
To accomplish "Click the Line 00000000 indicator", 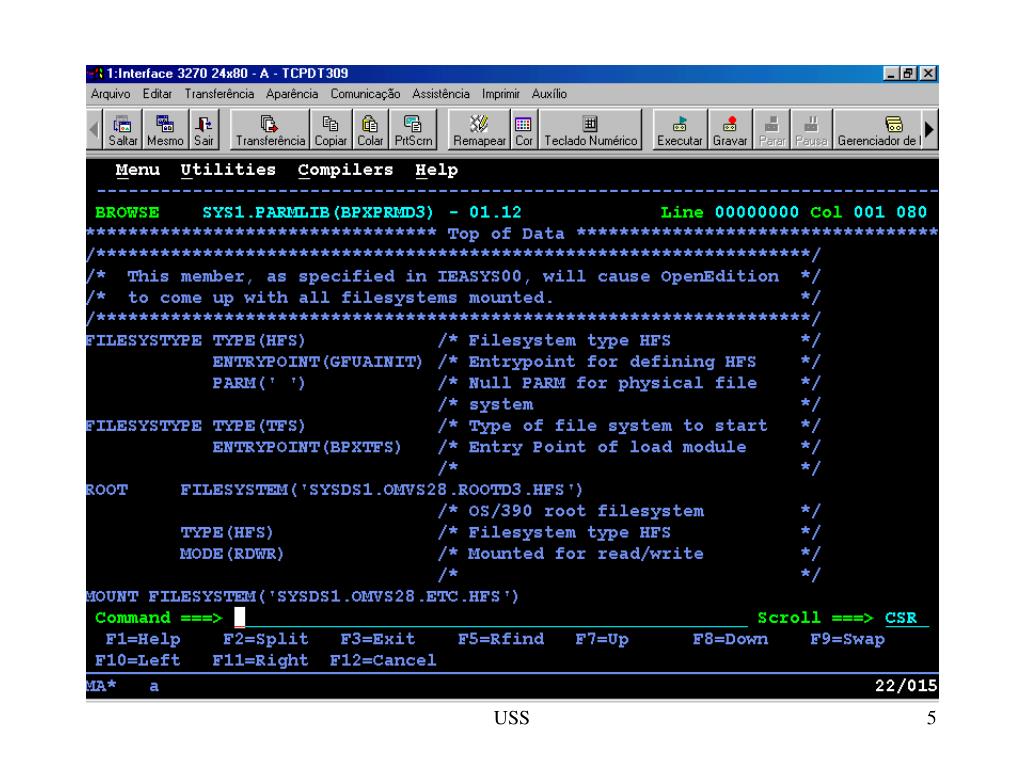I will click(729, 212).
